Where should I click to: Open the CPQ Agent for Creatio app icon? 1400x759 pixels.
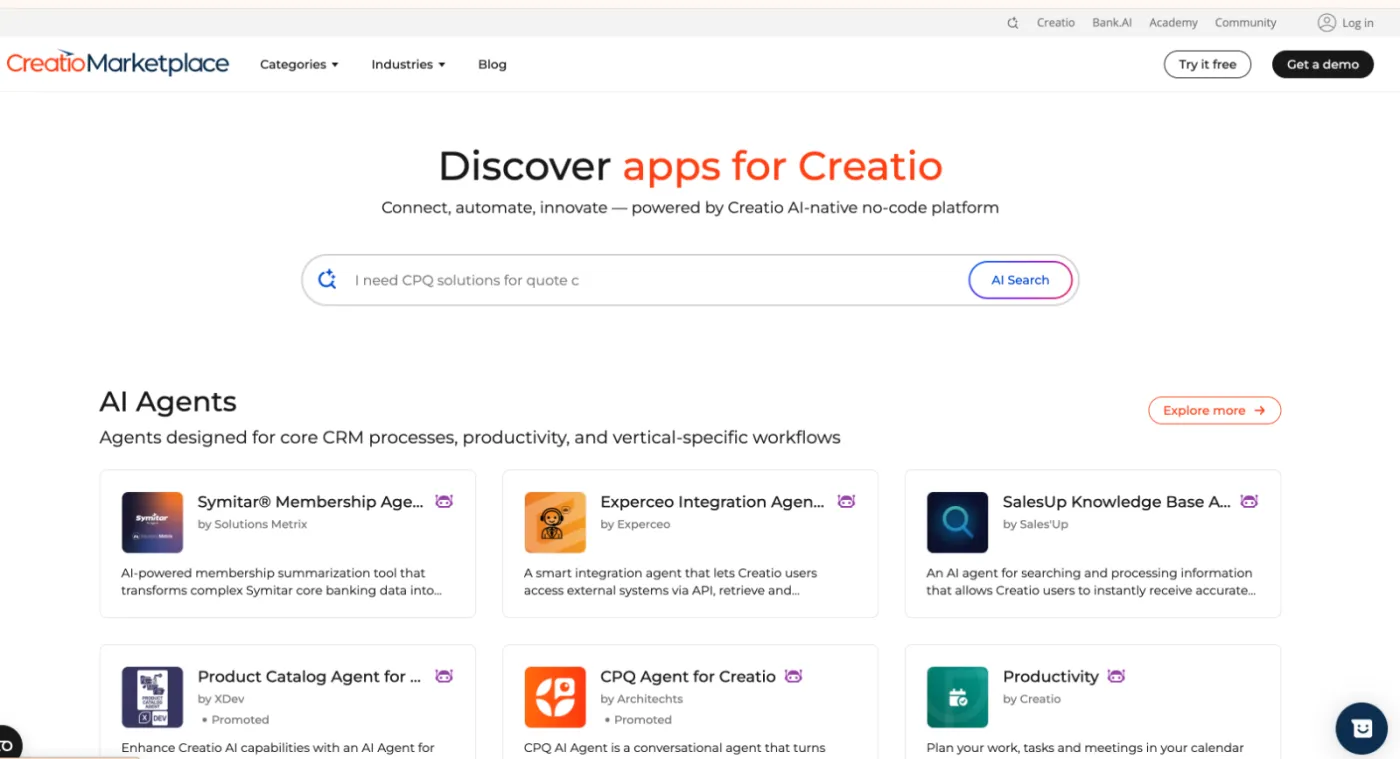pyautogui.click(x=555, y=697)
